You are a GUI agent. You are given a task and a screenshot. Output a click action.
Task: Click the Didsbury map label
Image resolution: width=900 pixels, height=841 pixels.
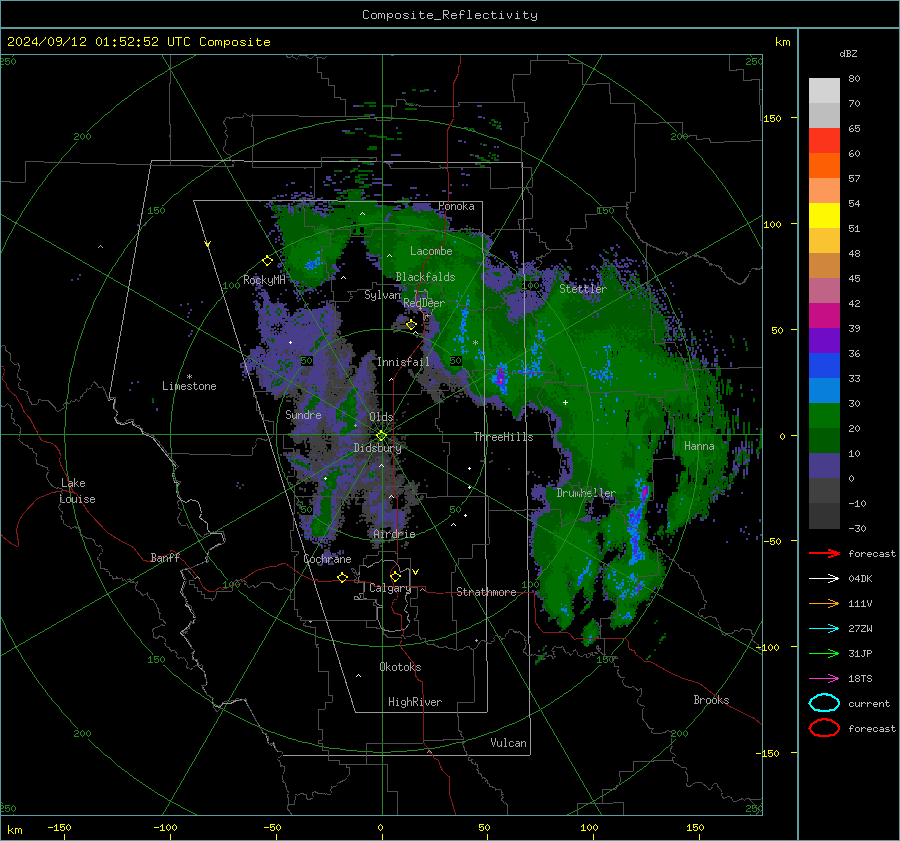(377, 448)
